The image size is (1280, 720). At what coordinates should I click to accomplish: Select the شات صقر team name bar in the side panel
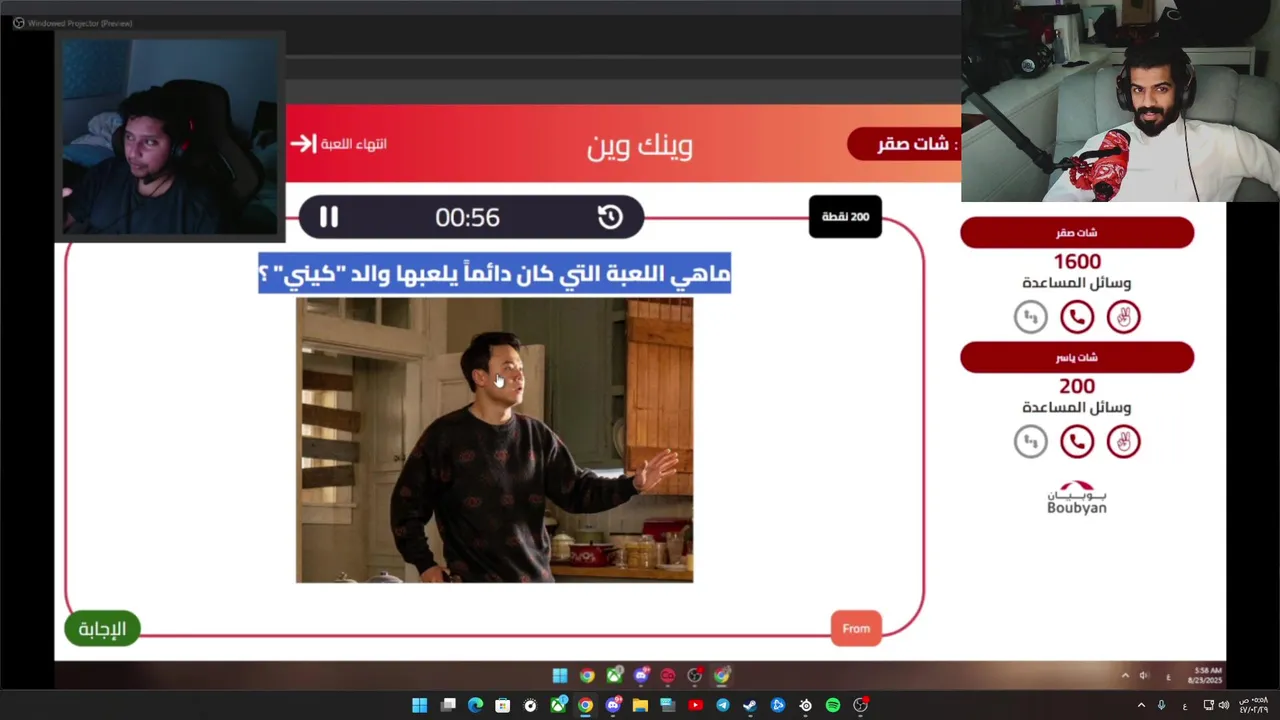(x=1077, y=233)
